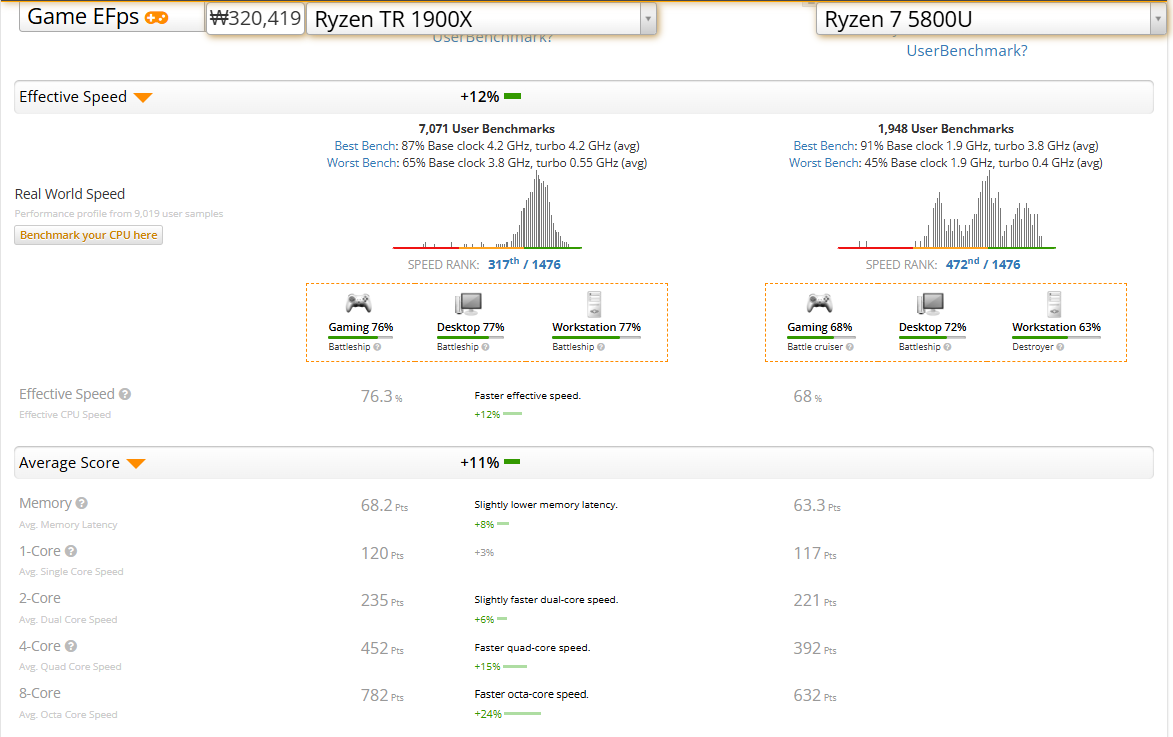Open the Ryzen 7 5800U dropdown arrow
The height and width of the screenshot is (737, 1173).
point(1157,19)
